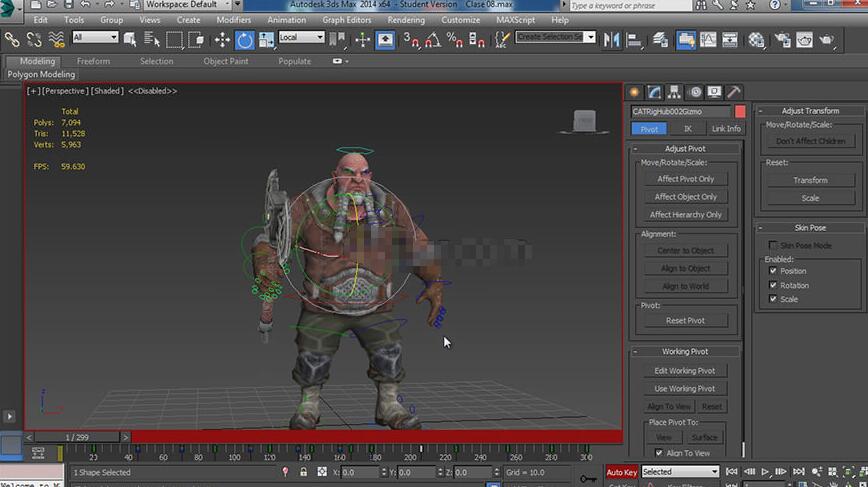
Task: Switch to the Freeform ribbon tab
Action: [93, 61]
